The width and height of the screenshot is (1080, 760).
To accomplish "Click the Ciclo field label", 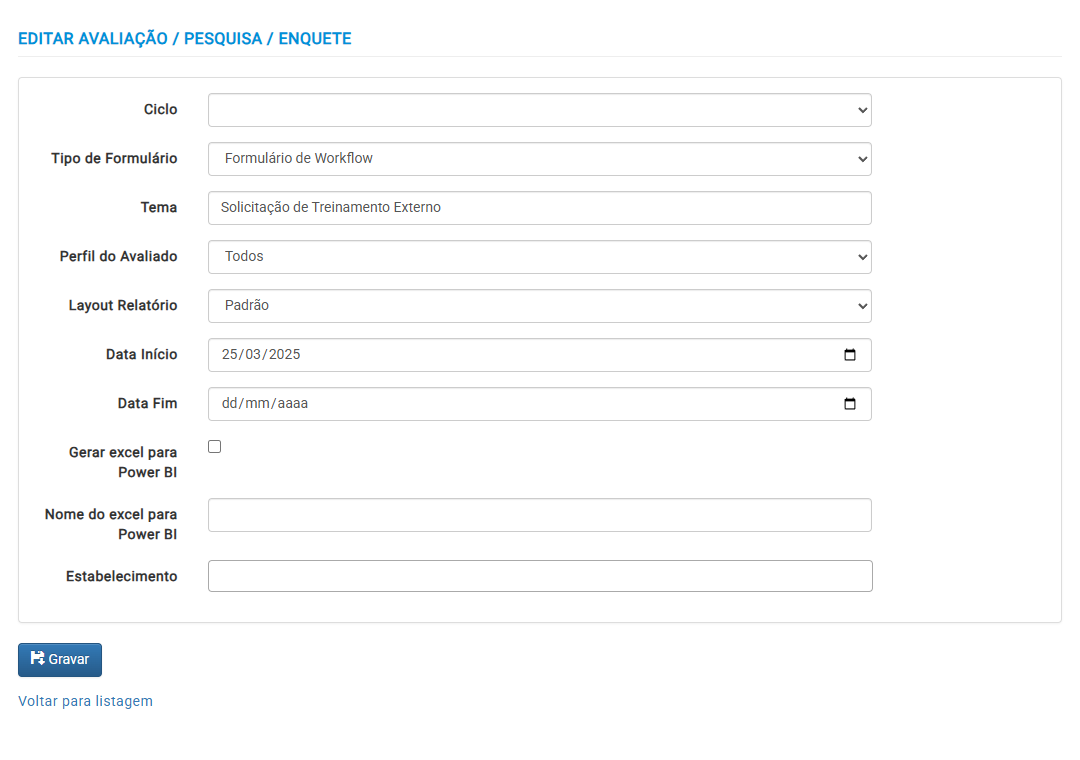I will [x=160, y=110].
